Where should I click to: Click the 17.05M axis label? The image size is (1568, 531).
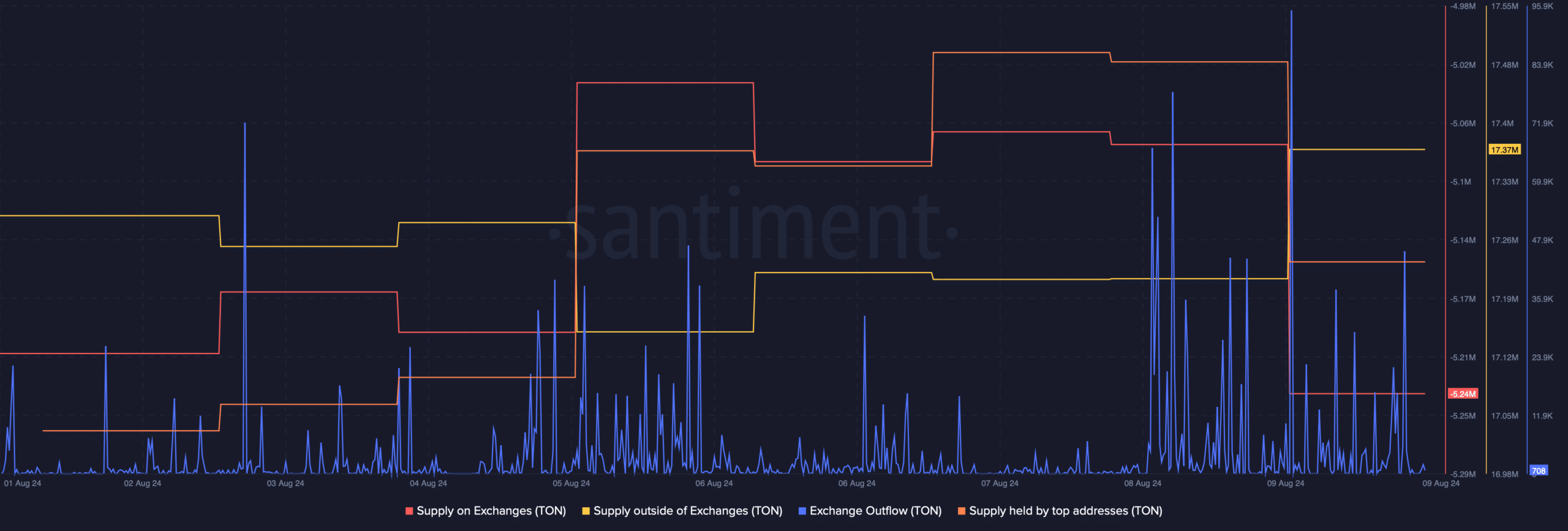coord(1505,416)
